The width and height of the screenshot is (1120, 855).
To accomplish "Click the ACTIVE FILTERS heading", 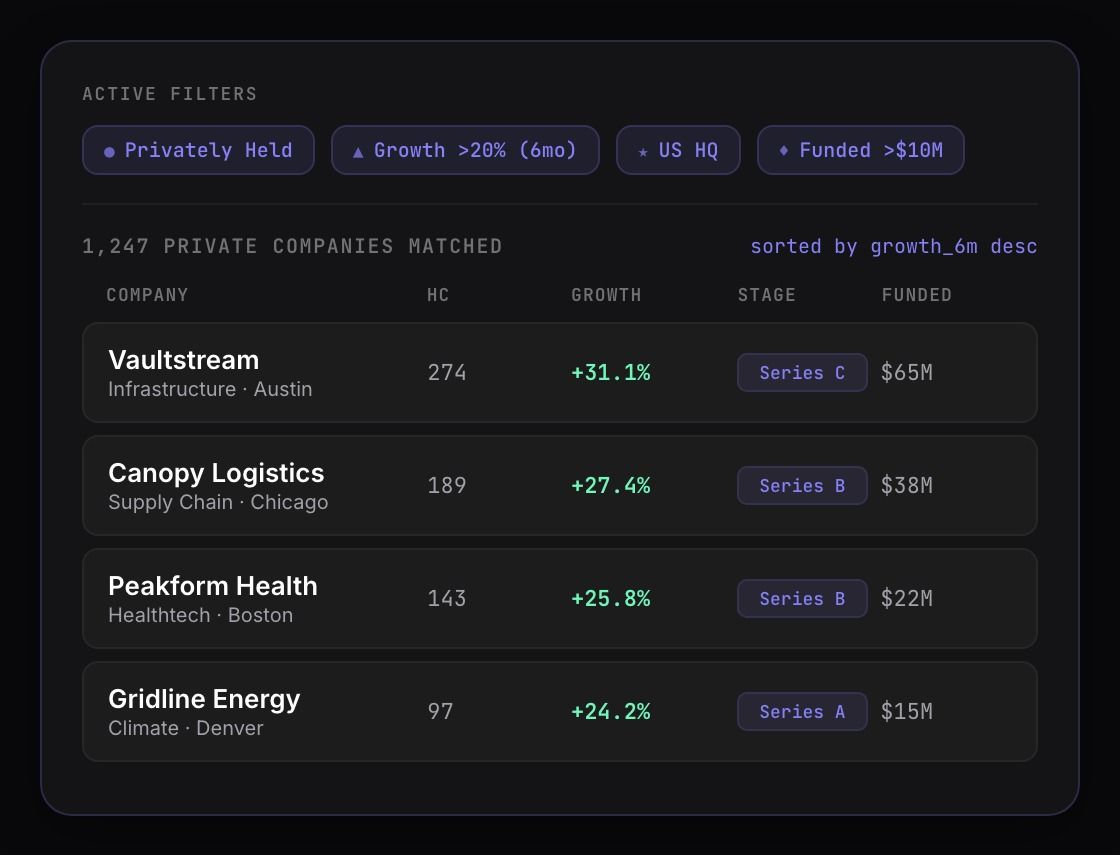I will 169,94.
